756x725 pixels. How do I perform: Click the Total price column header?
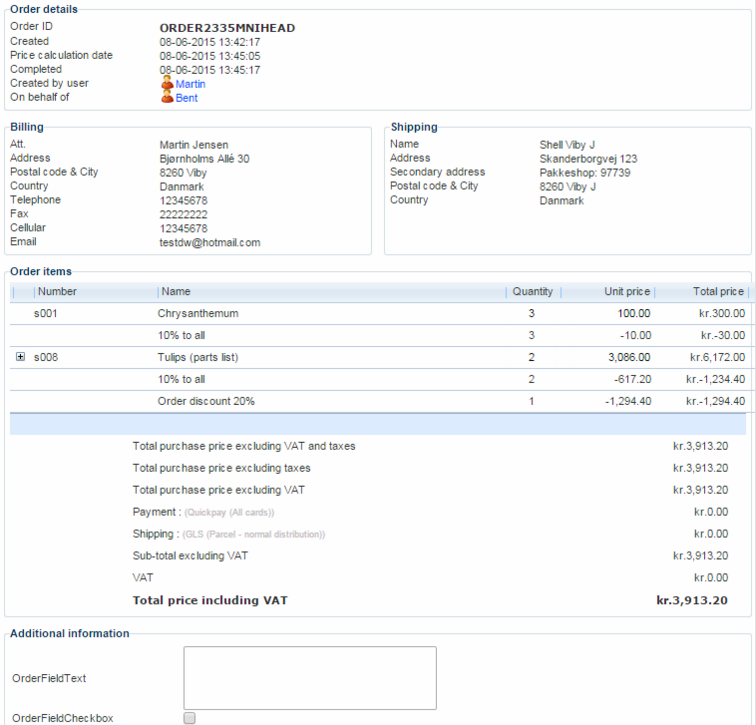pos(718,292)
